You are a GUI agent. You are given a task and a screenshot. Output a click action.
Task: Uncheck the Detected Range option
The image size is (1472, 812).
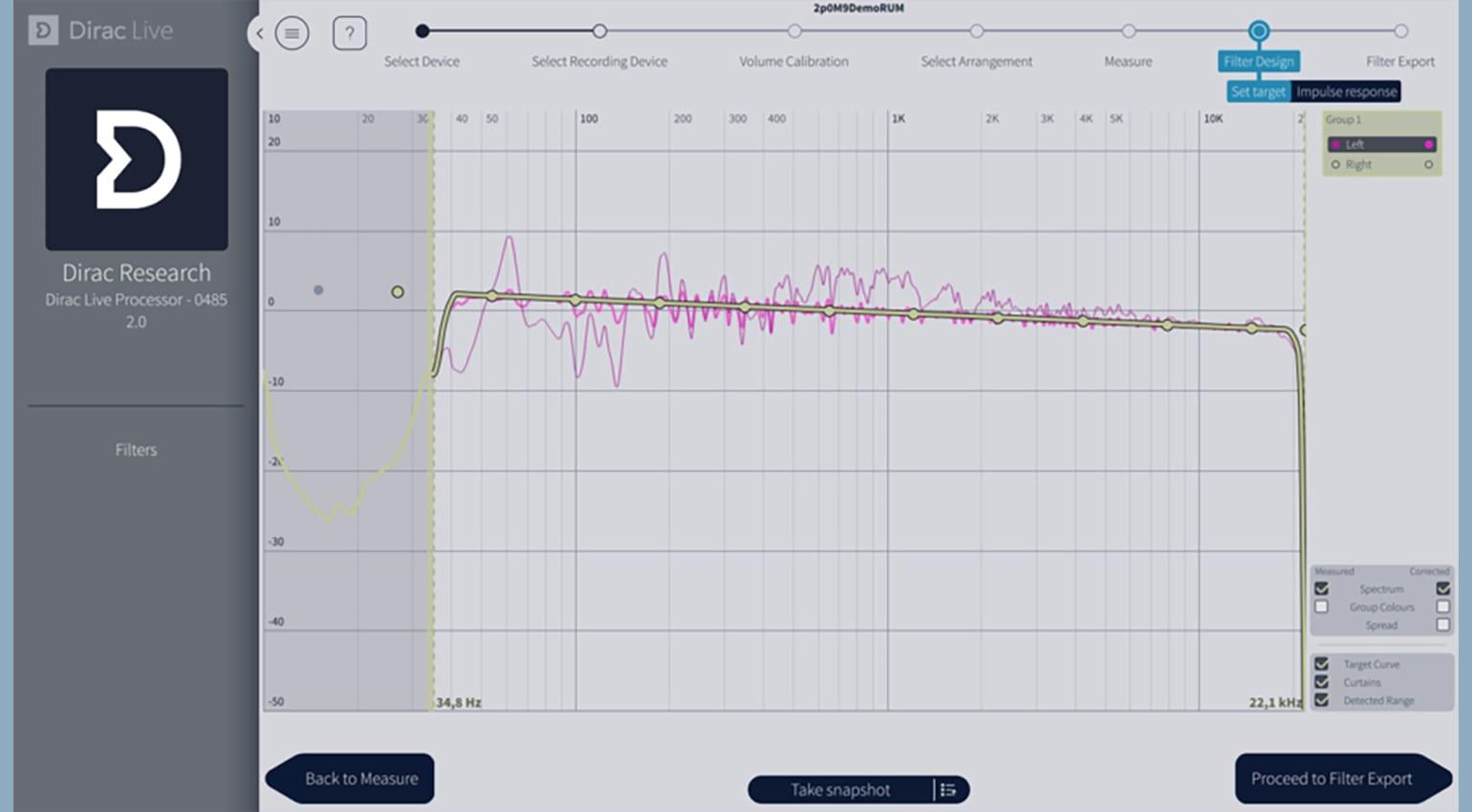coord(1321,700)
